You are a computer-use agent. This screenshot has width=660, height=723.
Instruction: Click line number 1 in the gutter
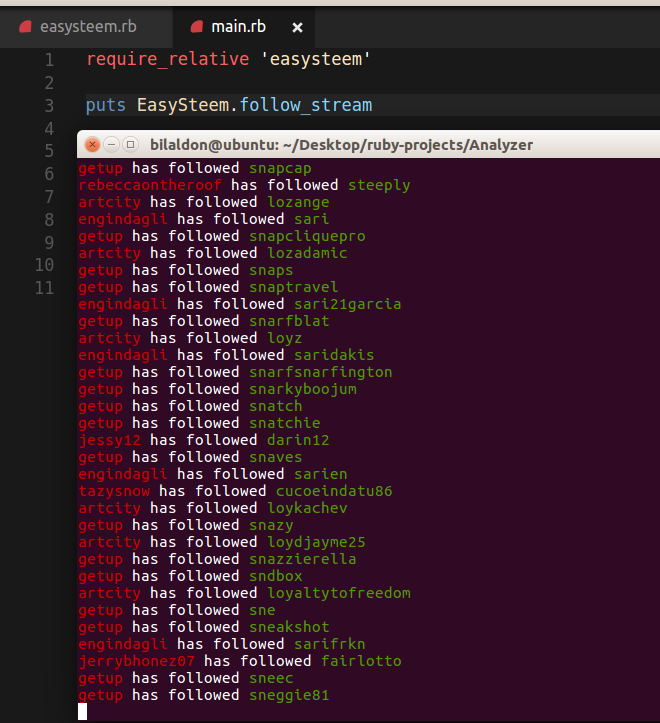point(49,60)
